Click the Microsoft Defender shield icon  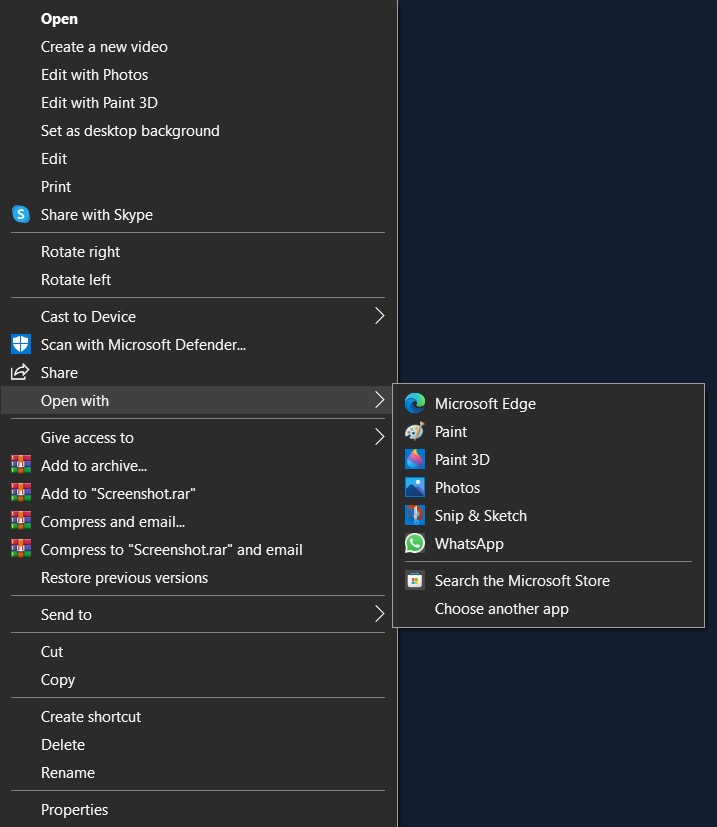pos(21,344)
